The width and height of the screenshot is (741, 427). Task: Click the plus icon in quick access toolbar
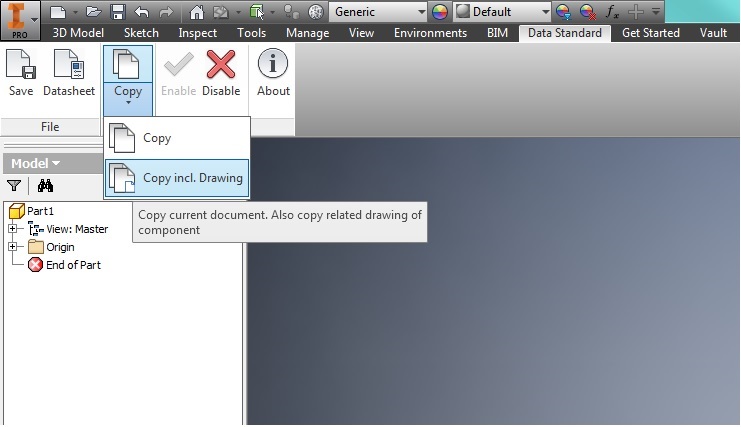[x=636, y=12]
